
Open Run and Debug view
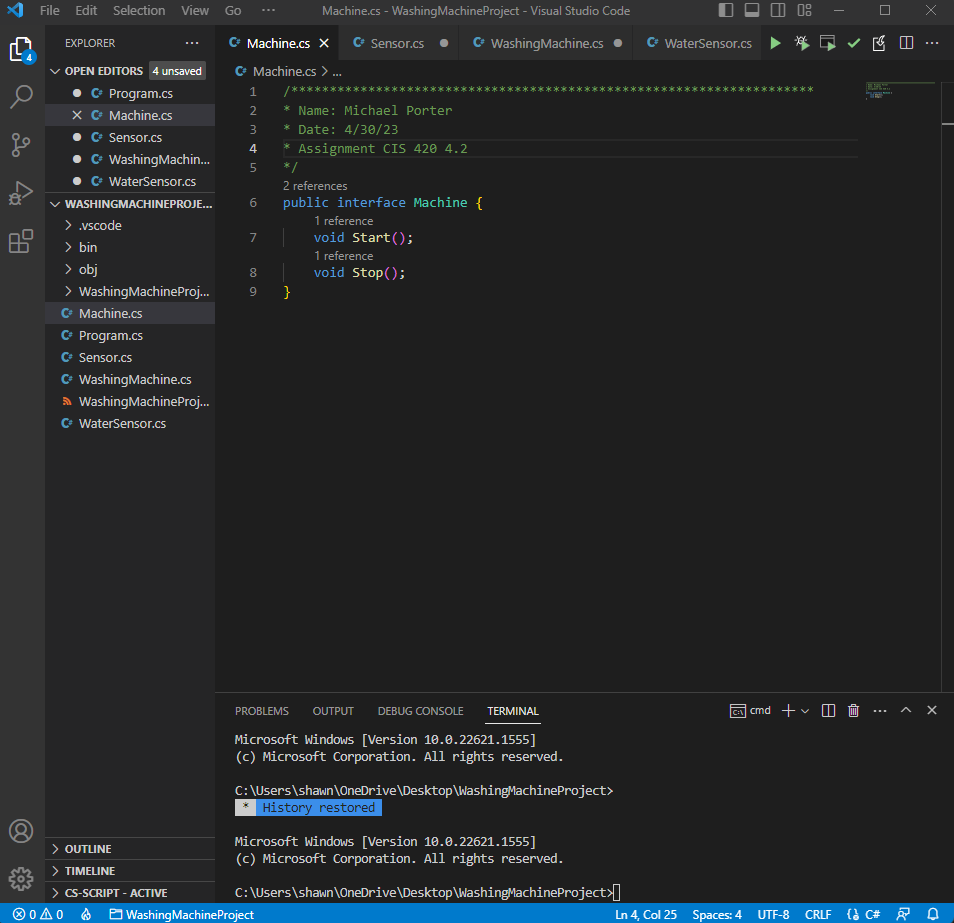tap(21, 193)
